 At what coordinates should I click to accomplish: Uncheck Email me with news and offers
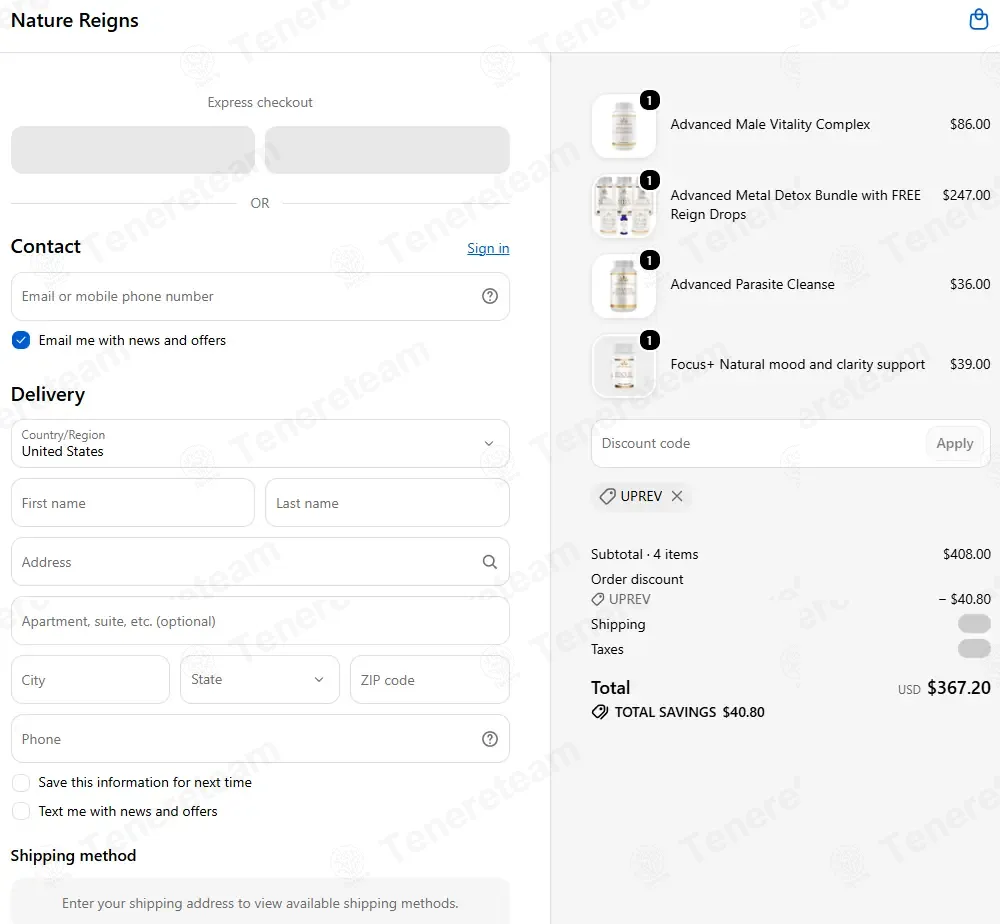21,341
